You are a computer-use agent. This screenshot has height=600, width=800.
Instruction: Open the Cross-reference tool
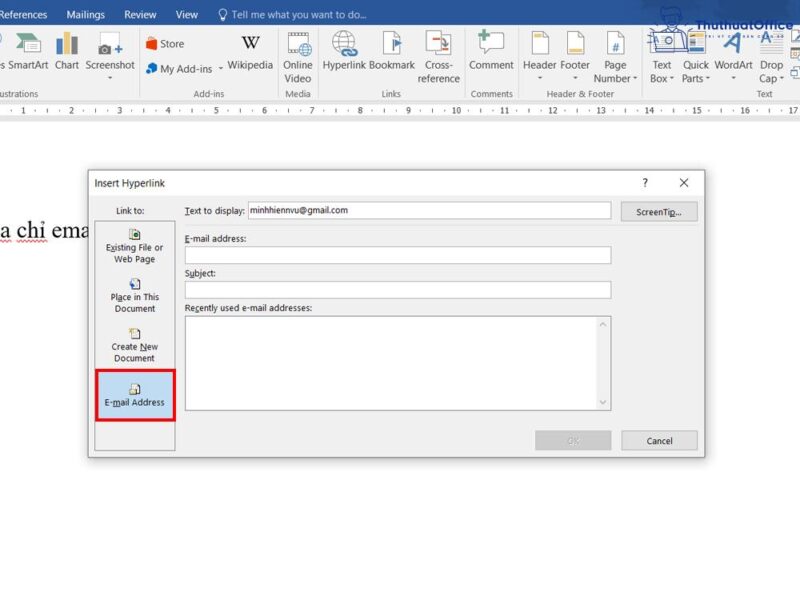pyautogui.click(x=439, y=57)
